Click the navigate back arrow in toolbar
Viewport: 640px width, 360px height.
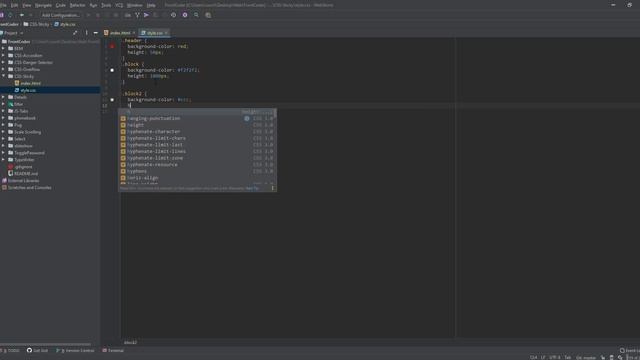[x=22, y=15]
